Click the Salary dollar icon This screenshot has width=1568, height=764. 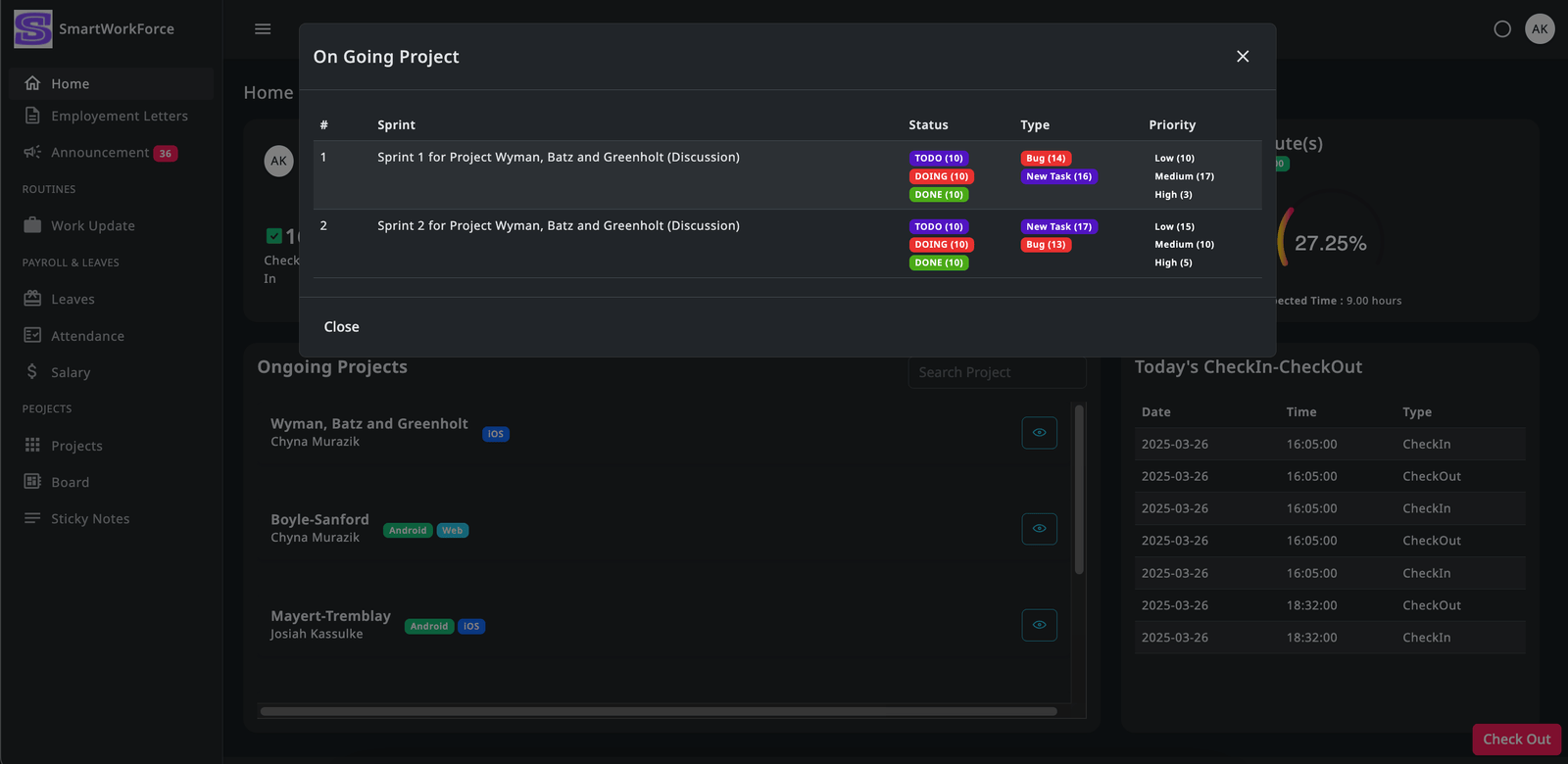[32, 372]
